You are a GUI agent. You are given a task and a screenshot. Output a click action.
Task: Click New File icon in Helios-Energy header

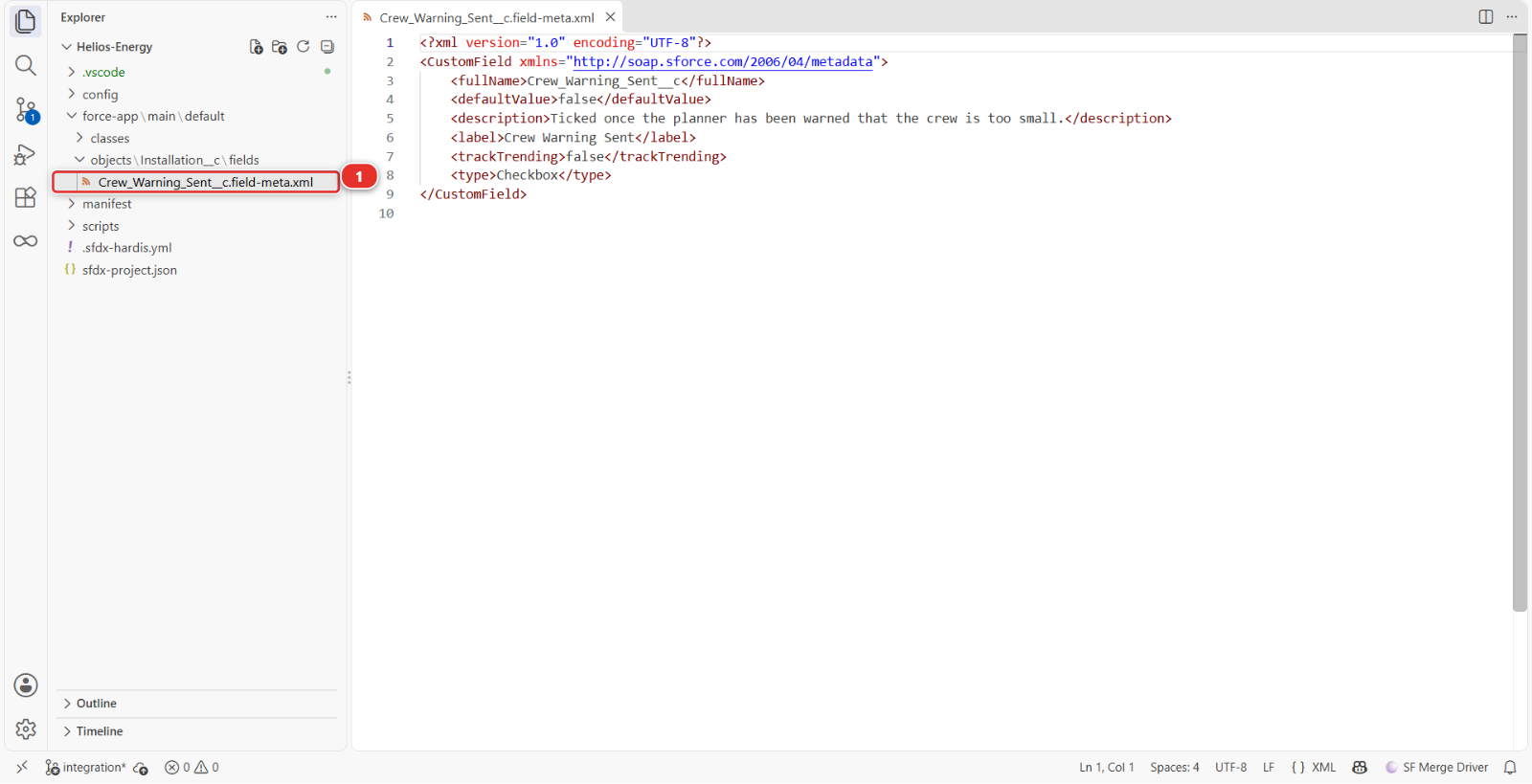[x=257, y=47]
